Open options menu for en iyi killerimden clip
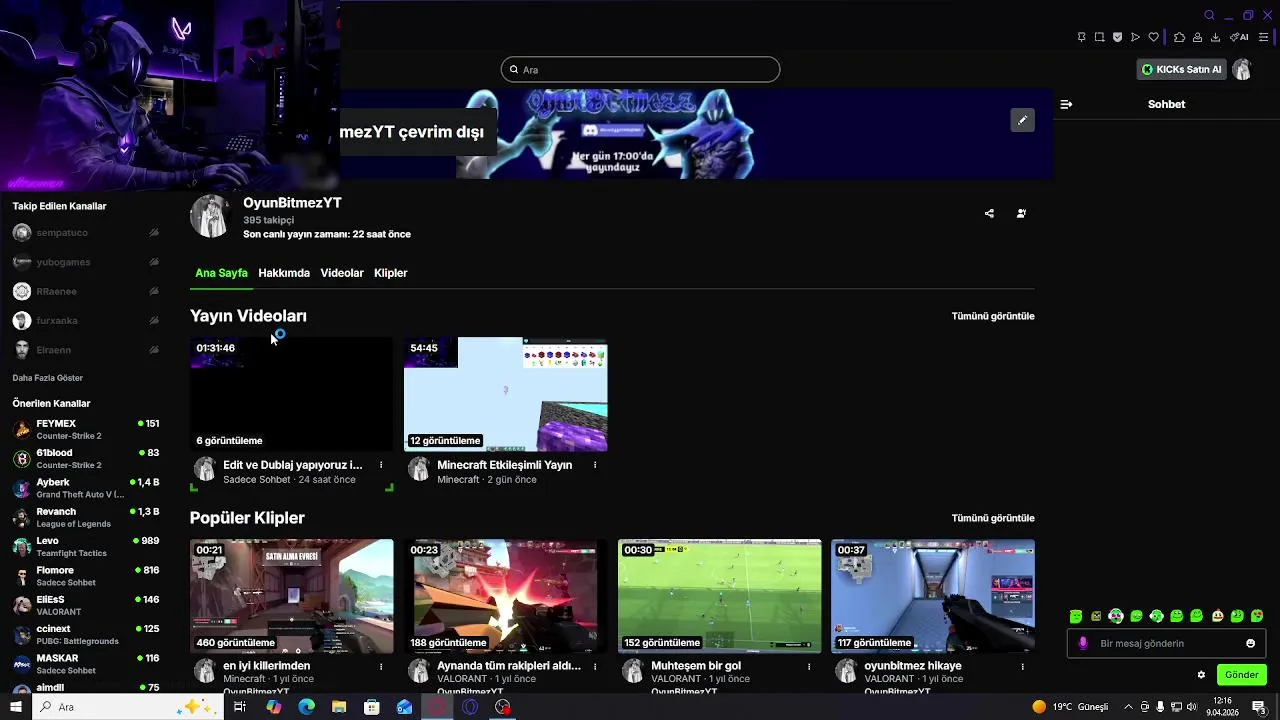Screen dimensions: 1280x720 (381, 666)
